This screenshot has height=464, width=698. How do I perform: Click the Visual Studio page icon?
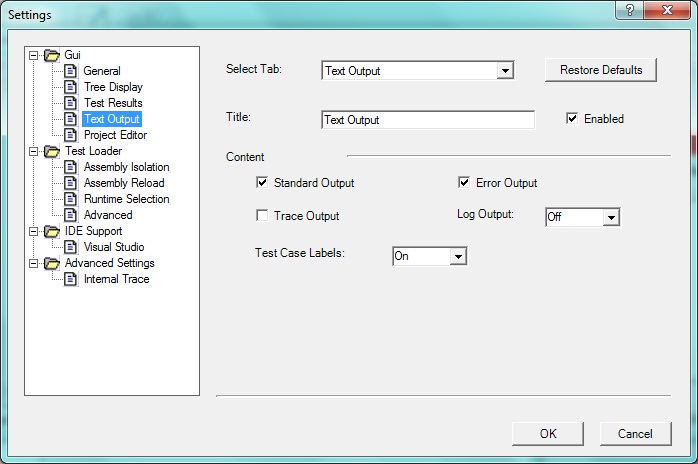coord(71,247)
